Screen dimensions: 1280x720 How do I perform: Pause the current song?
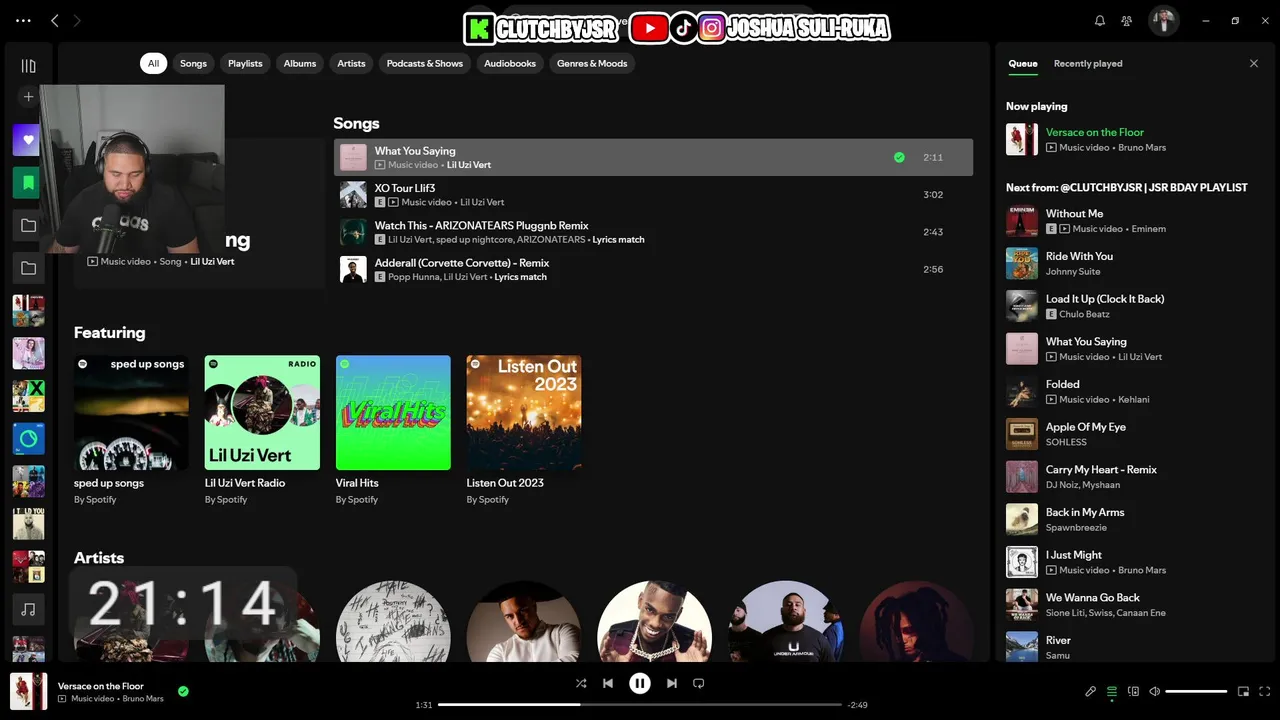tap(640, 683)
